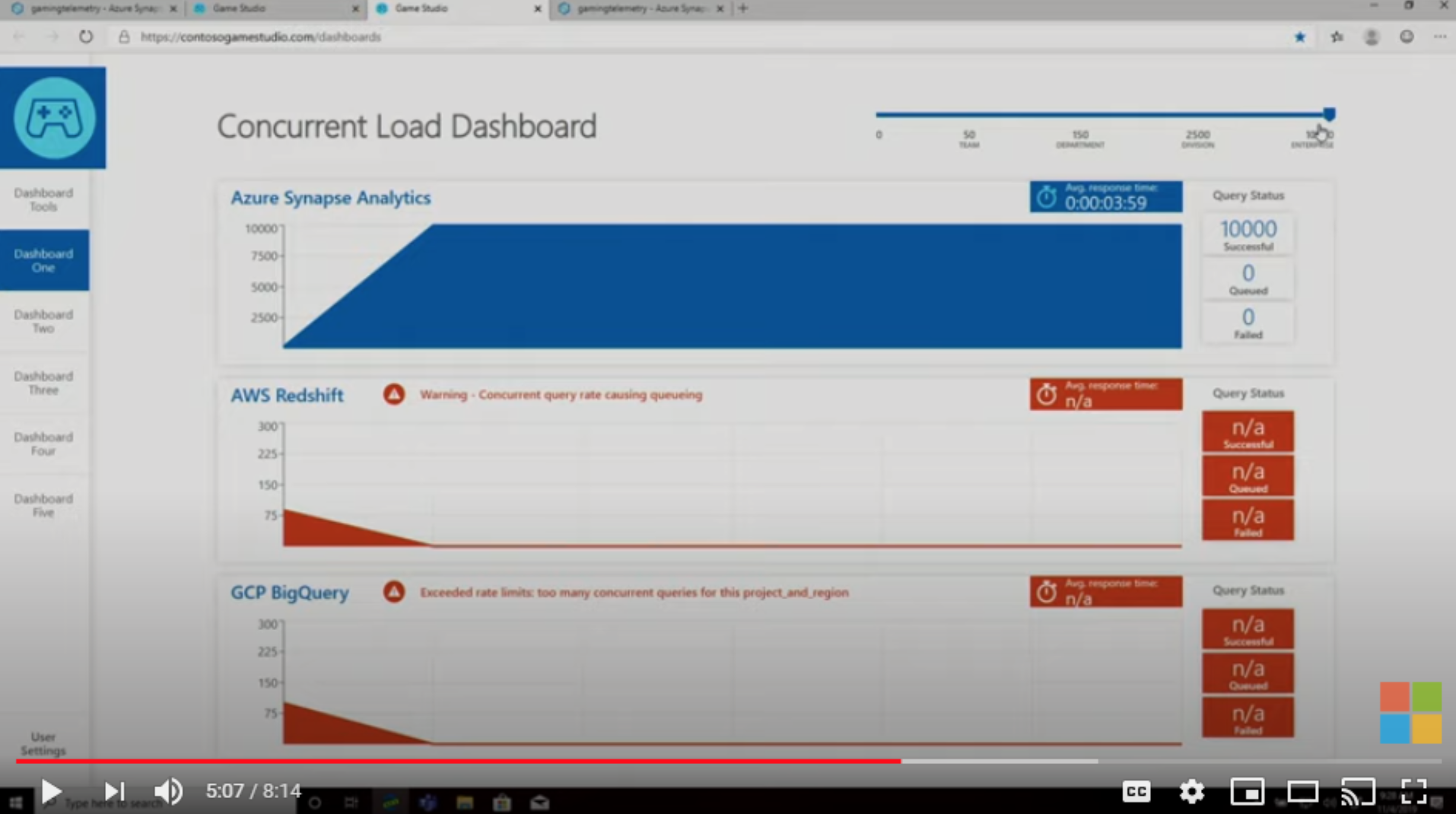Cast the video to a device

(x=1358, y=791)
